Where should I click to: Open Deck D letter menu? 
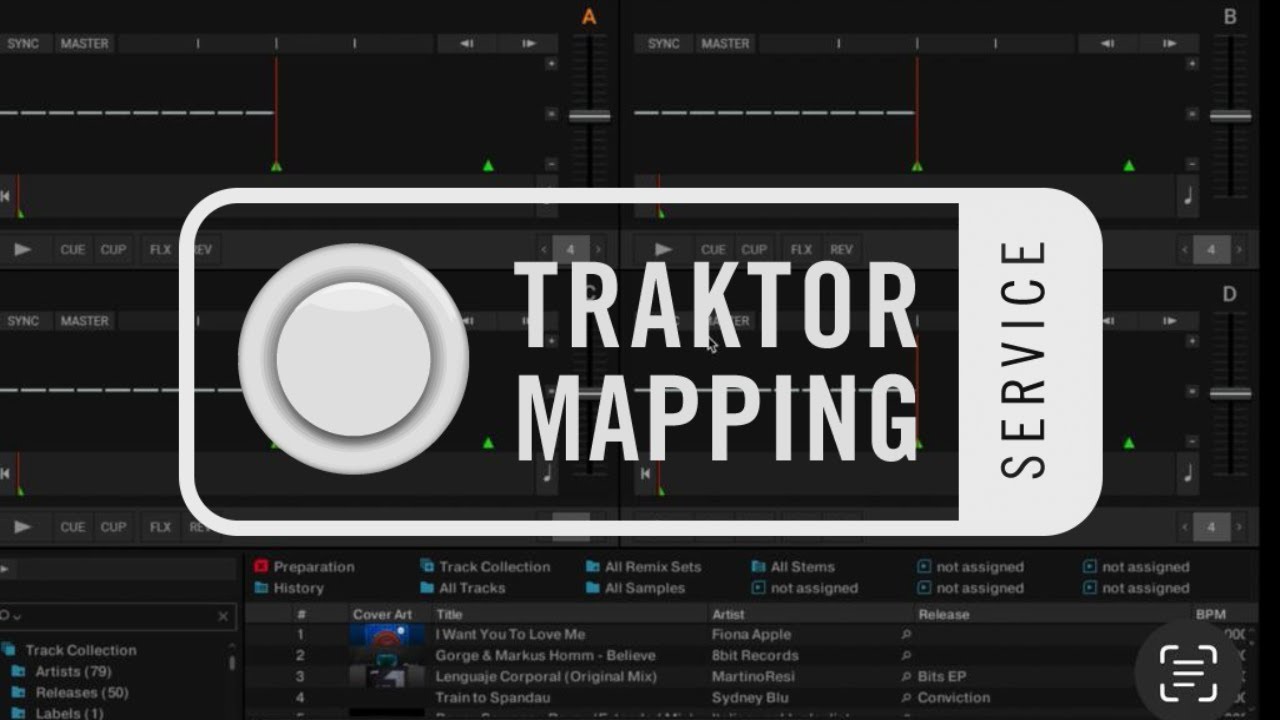pyautogui.click(x=1230, y=294)
